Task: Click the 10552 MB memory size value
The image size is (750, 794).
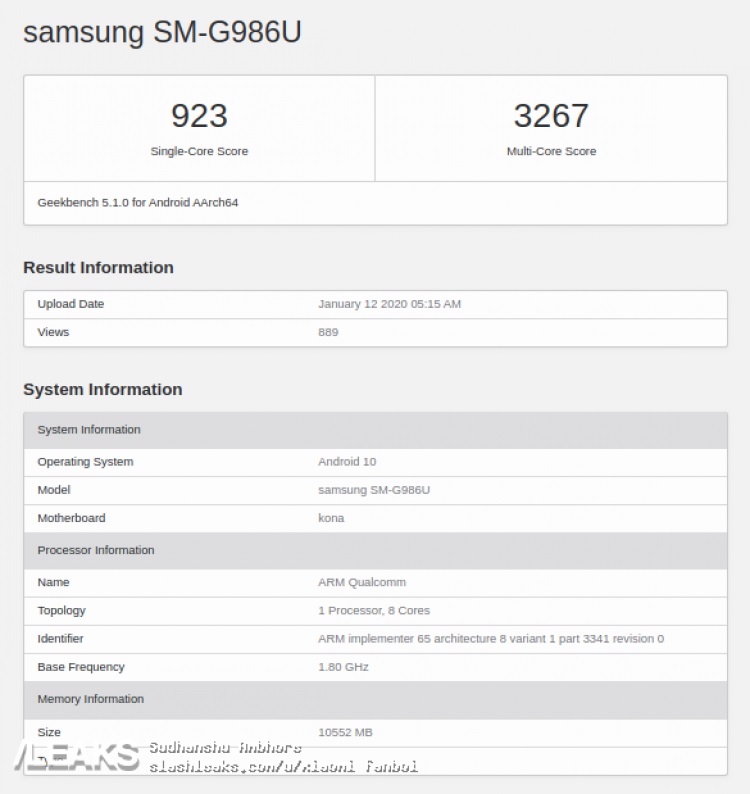Action: click(x=345, y=732)
